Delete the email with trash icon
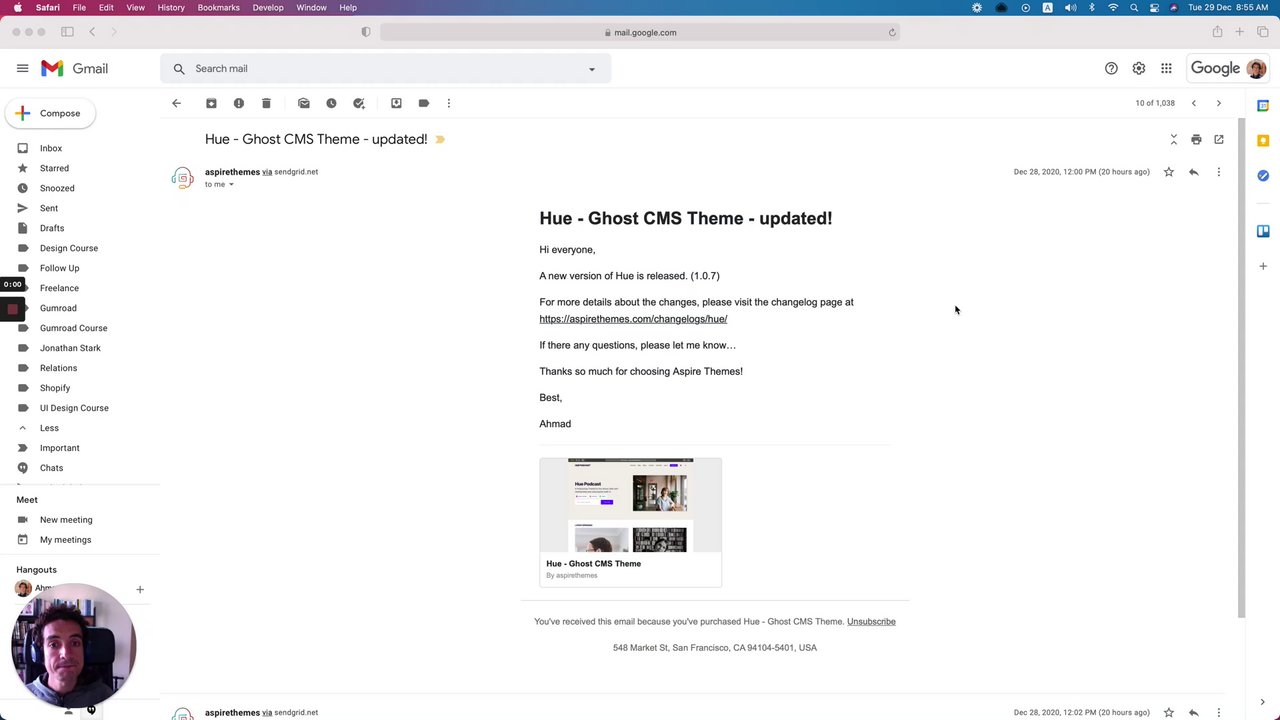 pyautogui.click(x=266, y=103)
